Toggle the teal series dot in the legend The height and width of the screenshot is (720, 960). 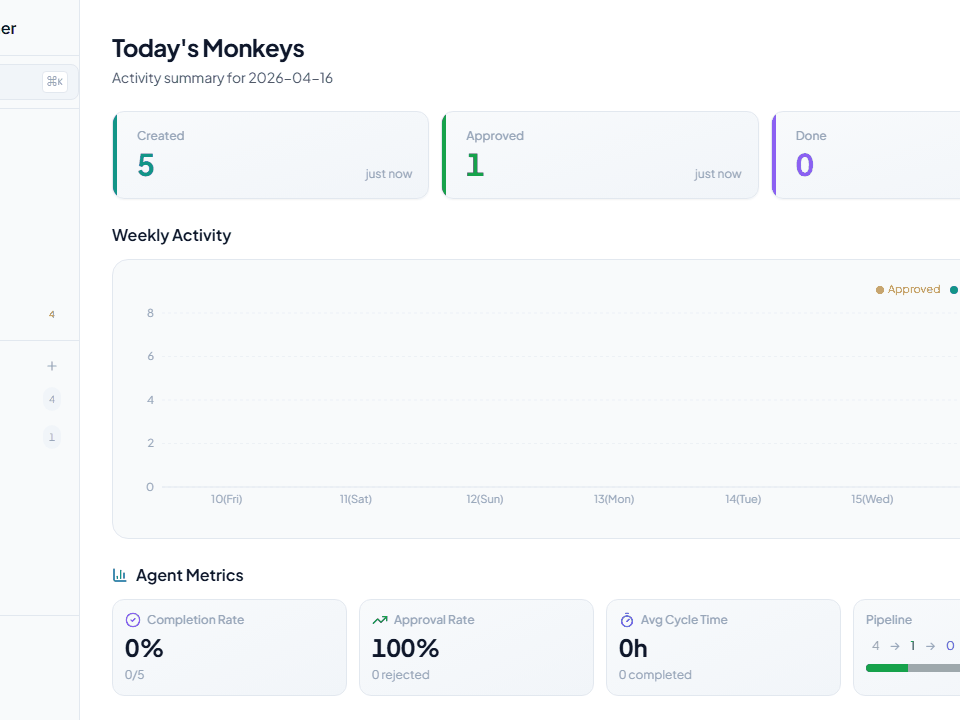click(953, 289)
